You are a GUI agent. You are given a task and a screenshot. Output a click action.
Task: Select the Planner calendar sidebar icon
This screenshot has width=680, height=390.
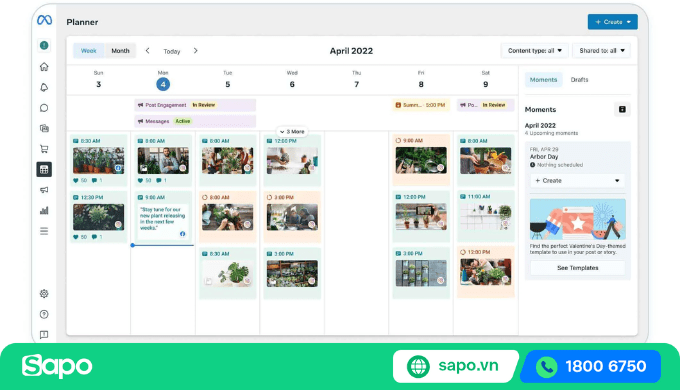[44, 170]
